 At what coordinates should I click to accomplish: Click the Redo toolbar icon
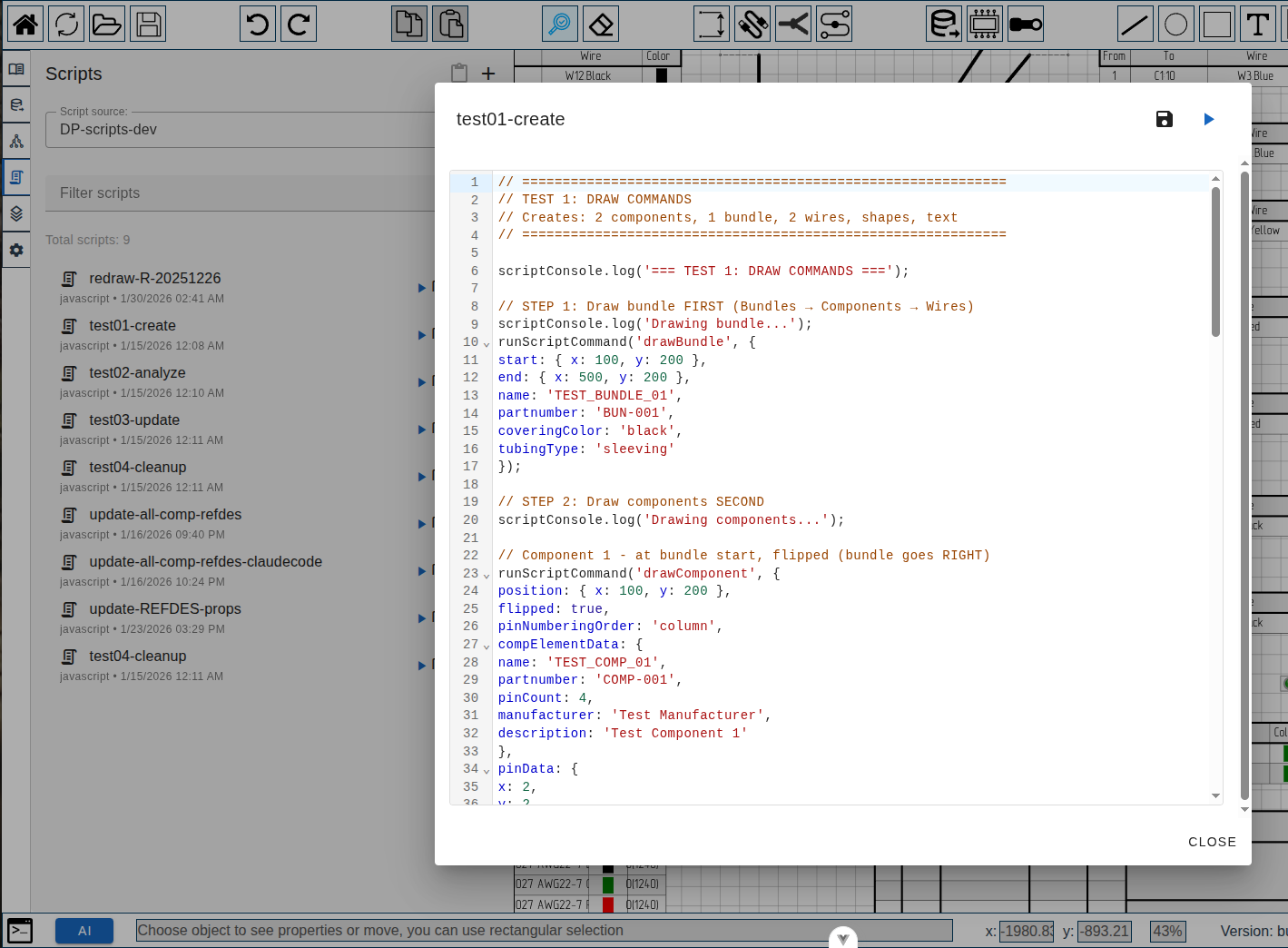click(x=298, y=24)
